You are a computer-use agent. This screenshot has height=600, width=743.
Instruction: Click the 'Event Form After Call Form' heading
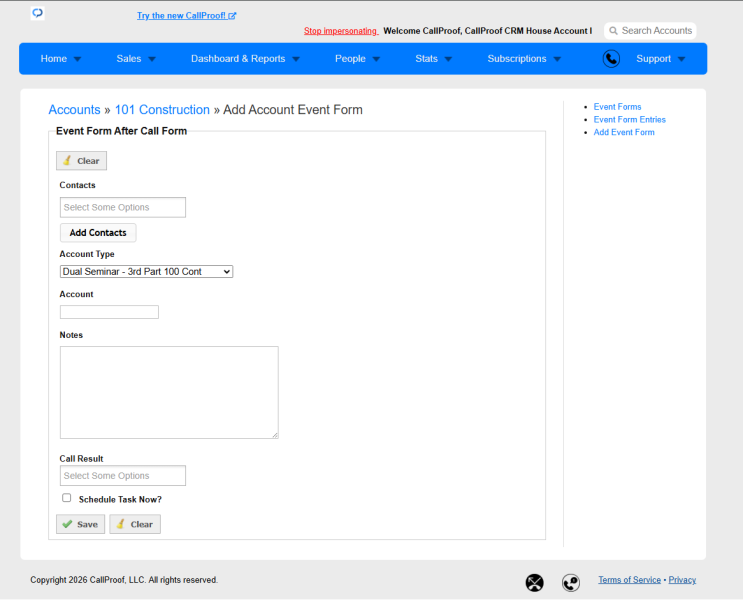121,131
